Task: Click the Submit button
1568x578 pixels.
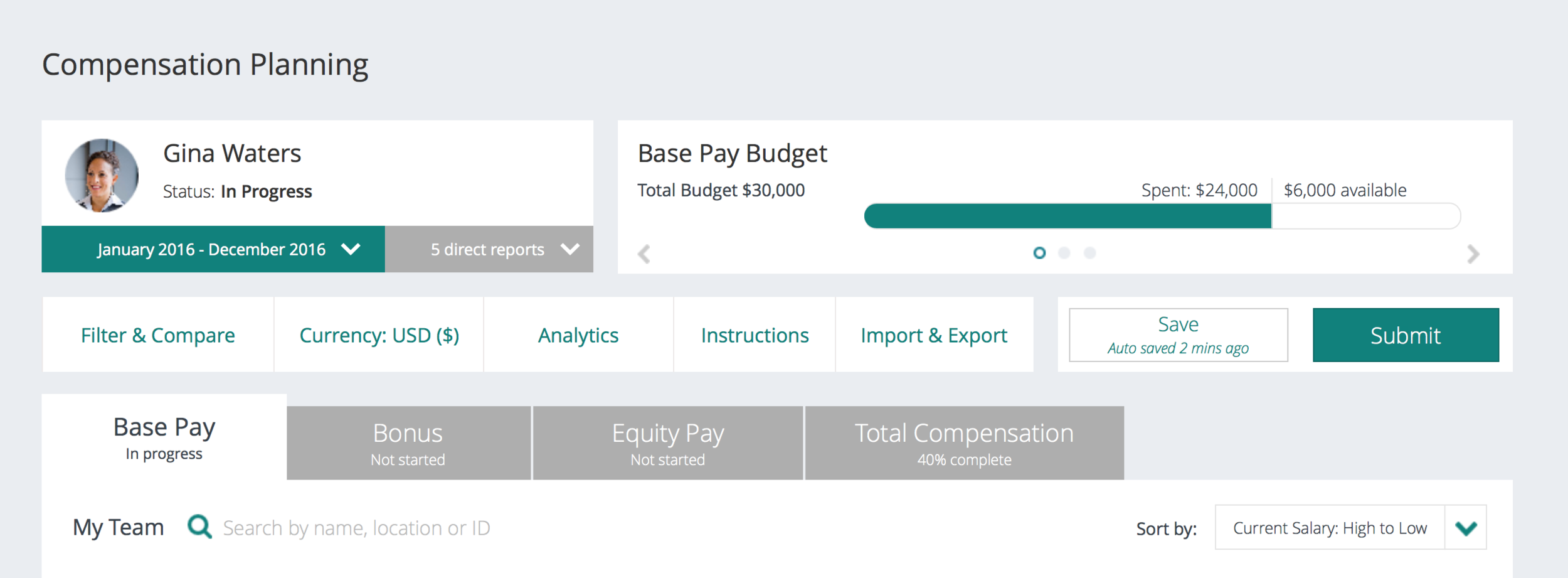Action: [1406, 334]
